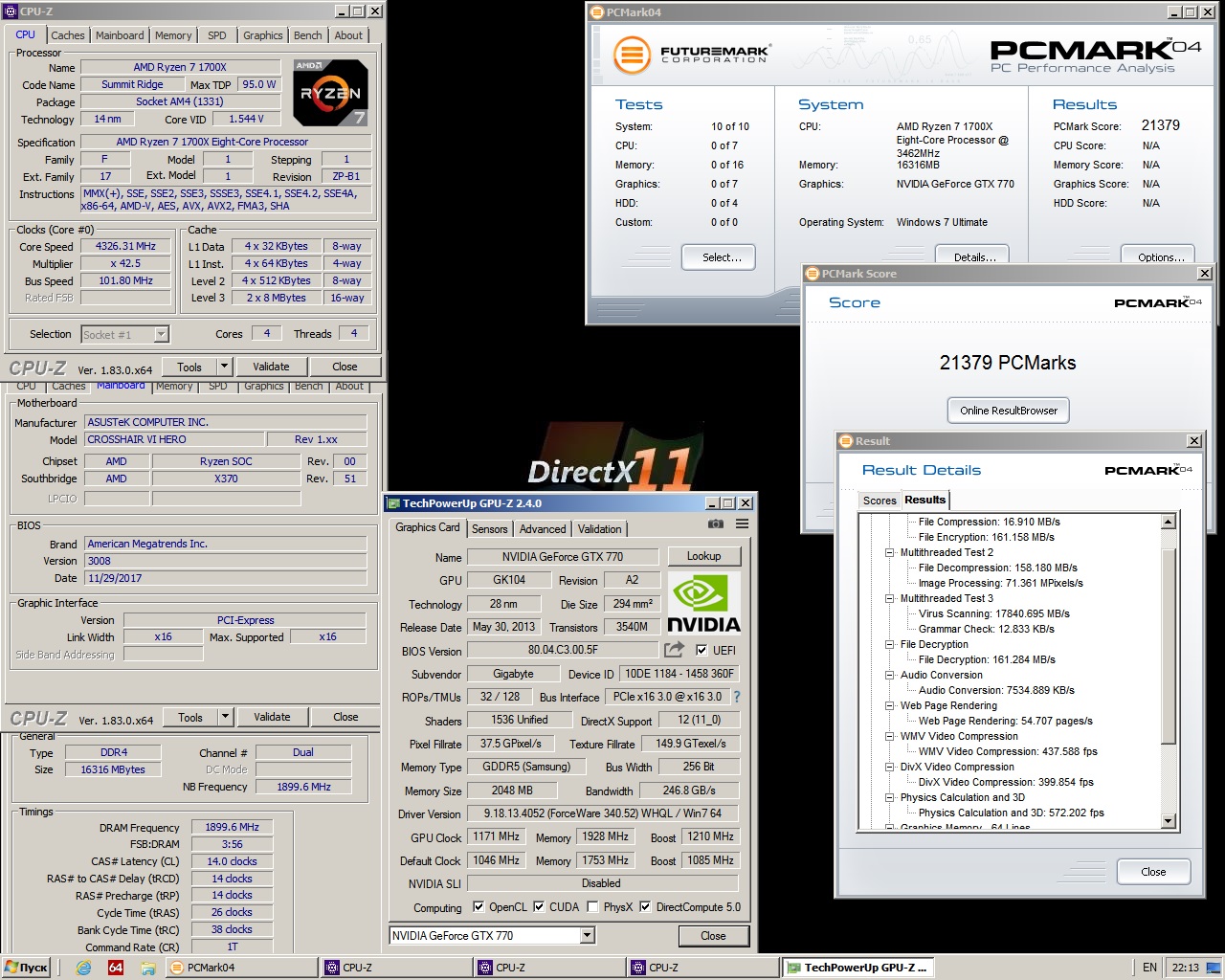The width and height of the screenshot is (1225, 980).
Task: Open the GPU-Z hamburger menu icon
Action: tap(742, 523)
